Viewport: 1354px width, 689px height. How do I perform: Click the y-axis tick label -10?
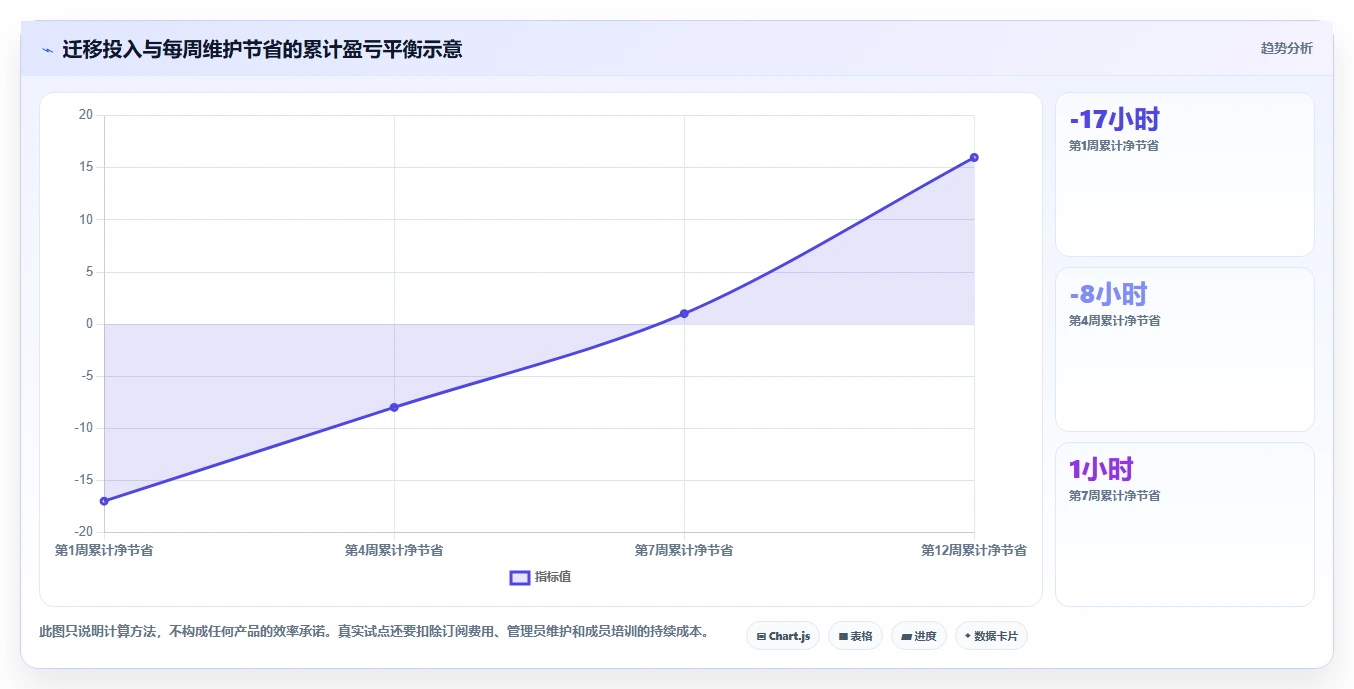coord(84,428)
